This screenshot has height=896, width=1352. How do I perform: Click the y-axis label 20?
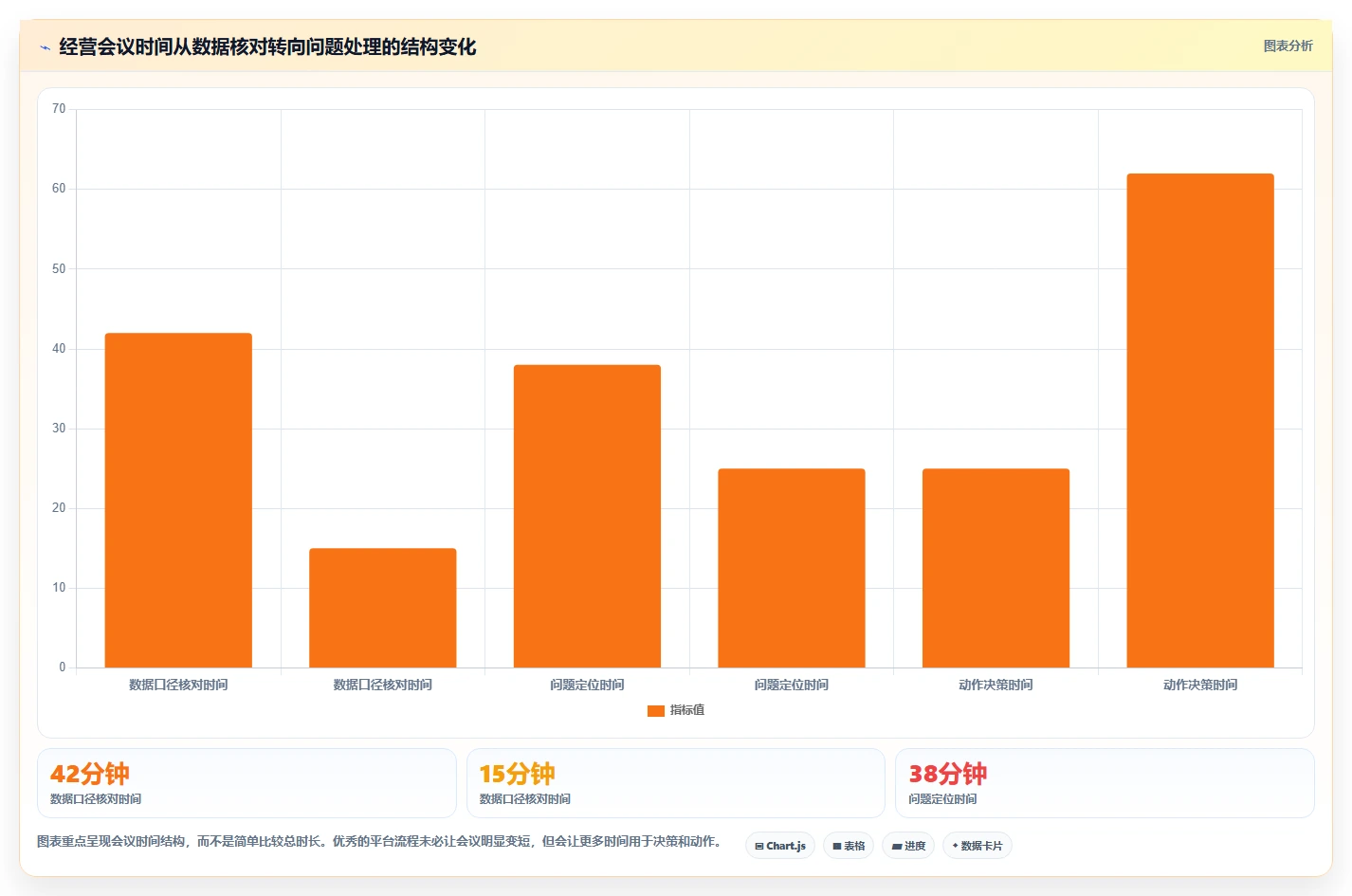[x=59, y=508]
